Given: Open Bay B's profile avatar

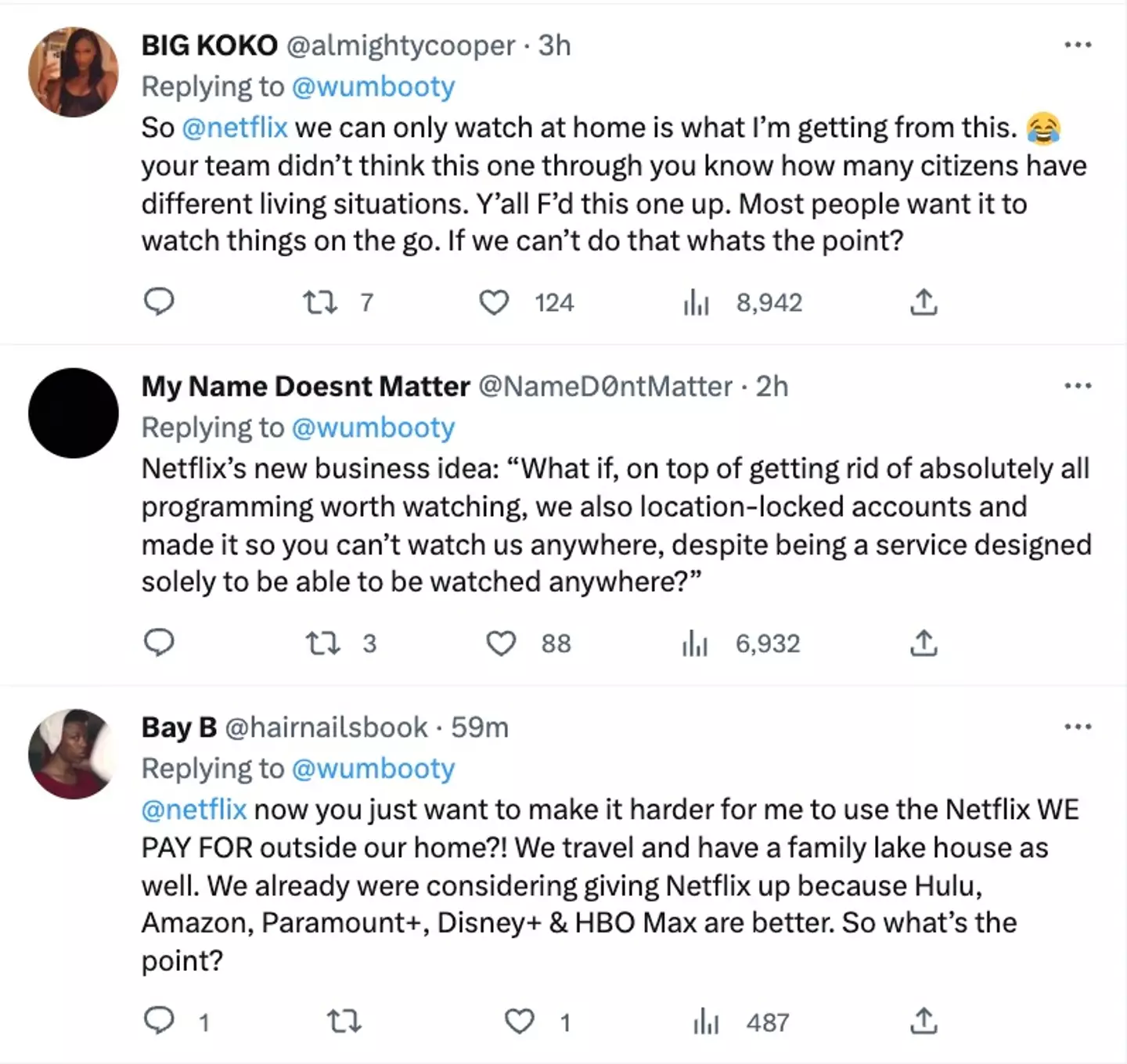Looking at the screenshot, I should (x=74, y=754).
